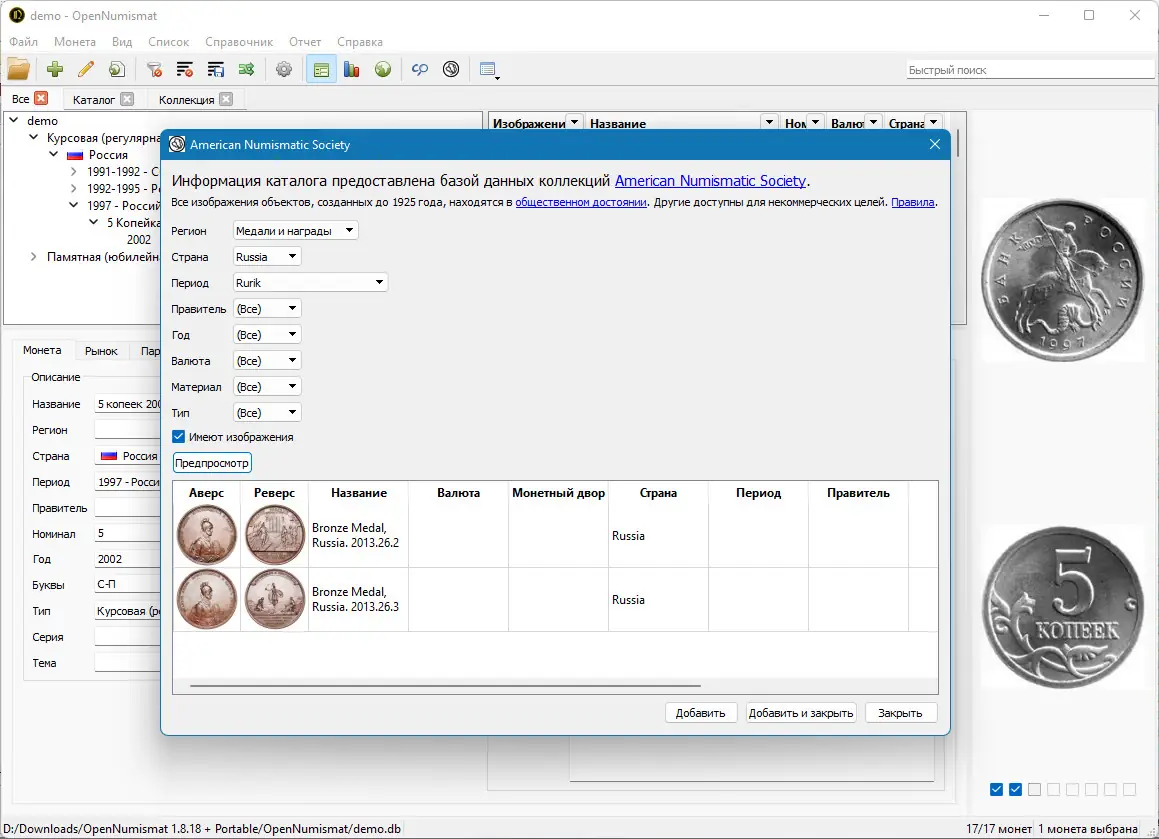Open the list view mode toolbar dropdown
The height and width of the screenshot is (839, 1159).
(489, 70)
